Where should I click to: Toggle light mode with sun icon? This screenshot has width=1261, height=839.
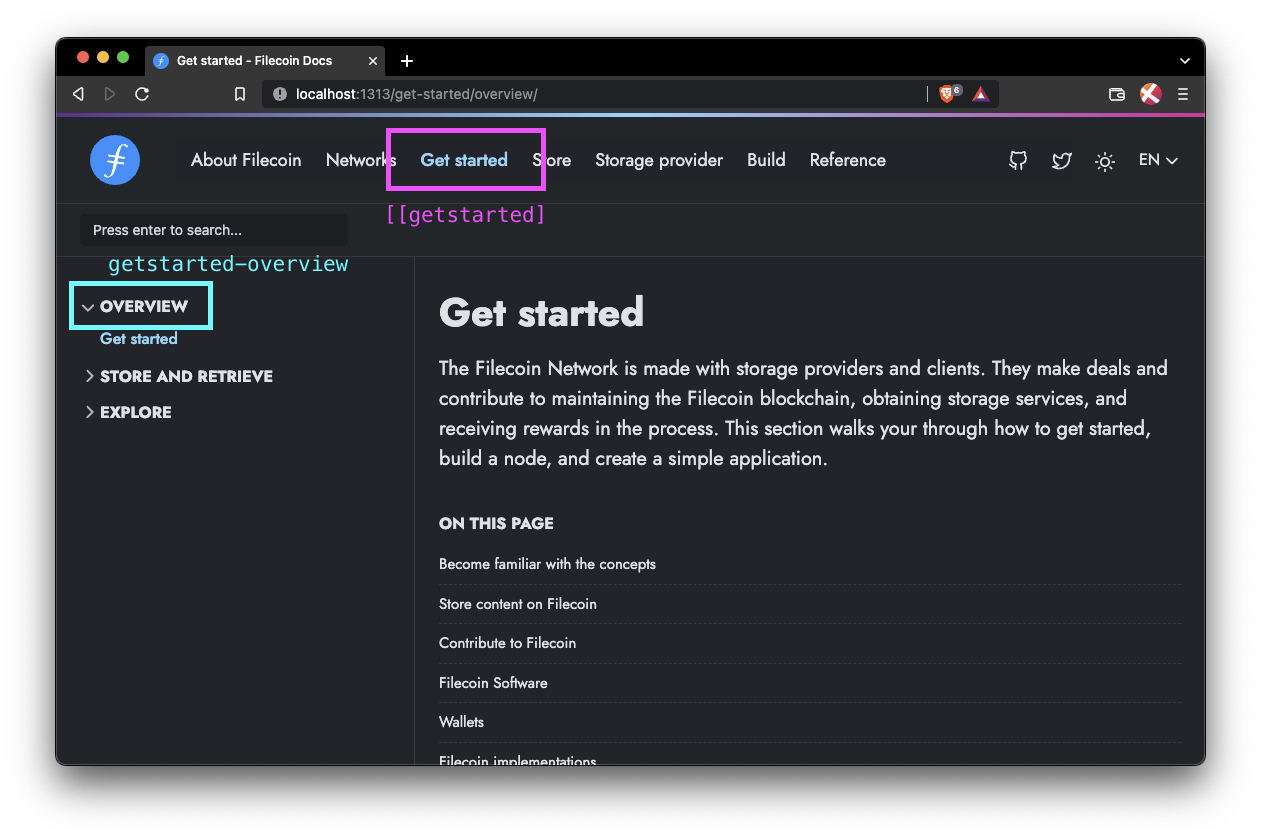pos(1105,161)
